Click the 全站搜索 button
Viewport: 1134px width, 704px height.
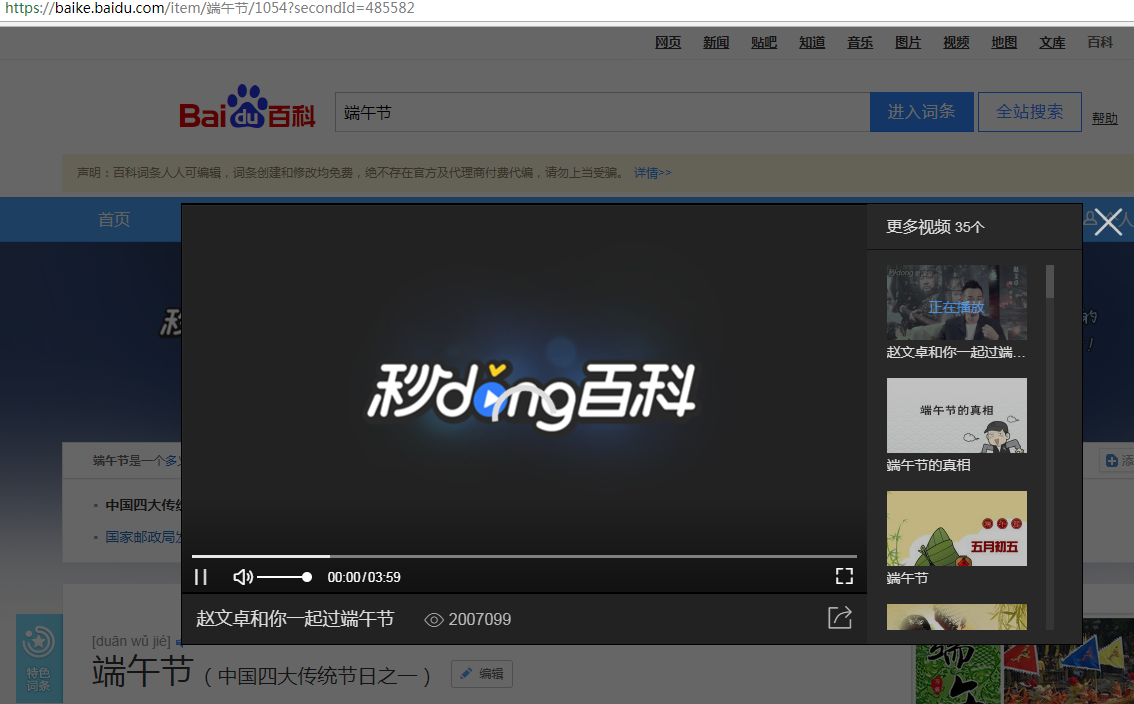[x=1030, y=112]
